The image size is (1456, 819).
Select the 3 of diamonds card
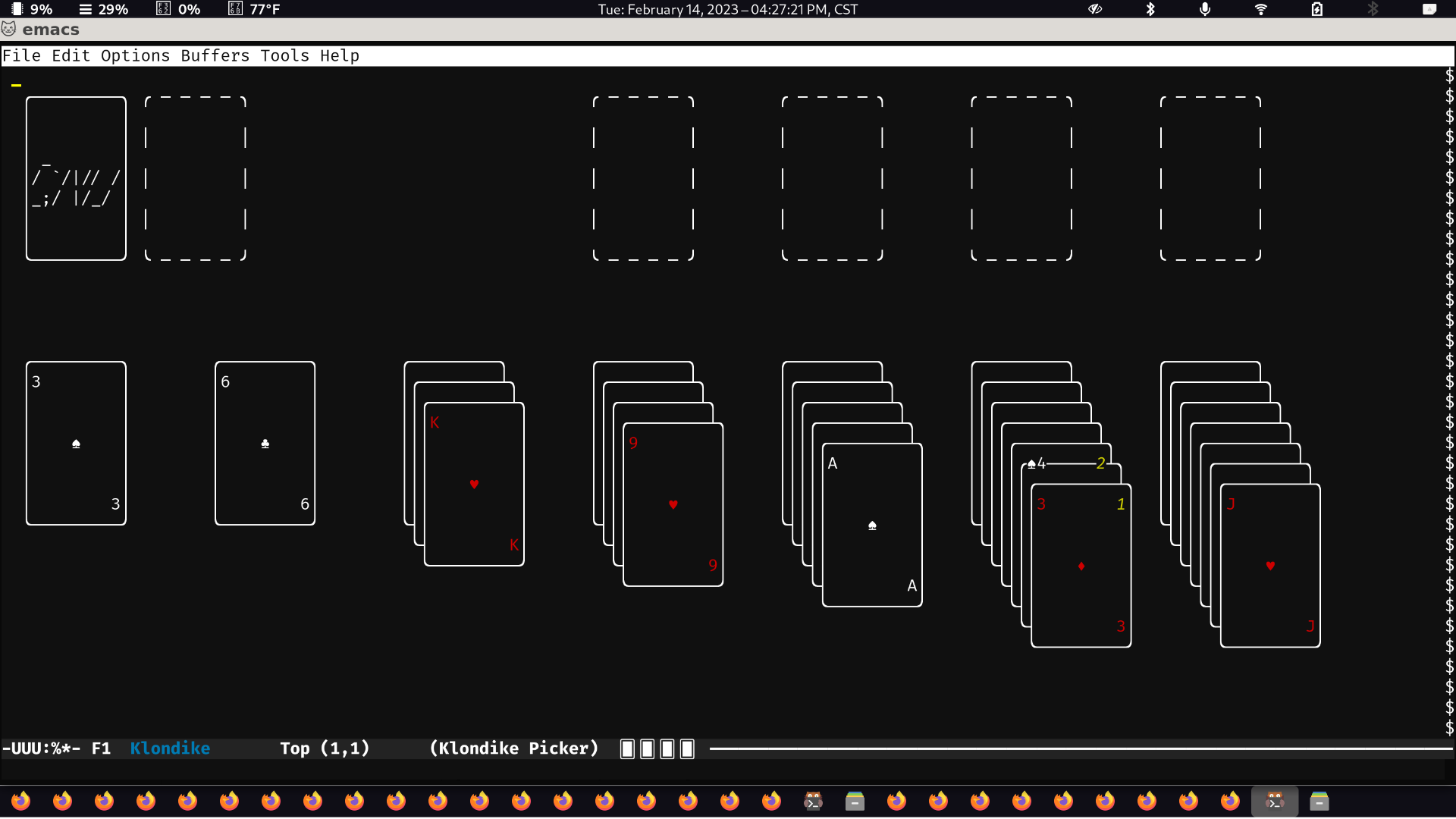[1081, 566]
